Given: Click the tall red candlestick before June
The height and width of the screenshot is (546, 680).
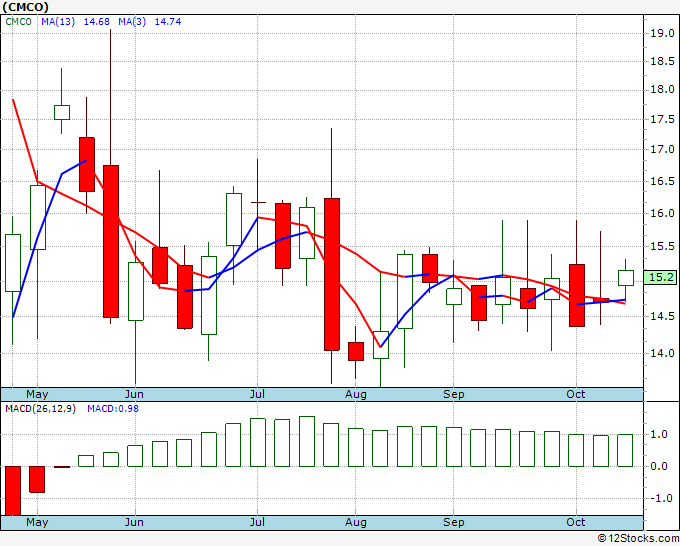Looking at the screenshot, I should [111, 241].
